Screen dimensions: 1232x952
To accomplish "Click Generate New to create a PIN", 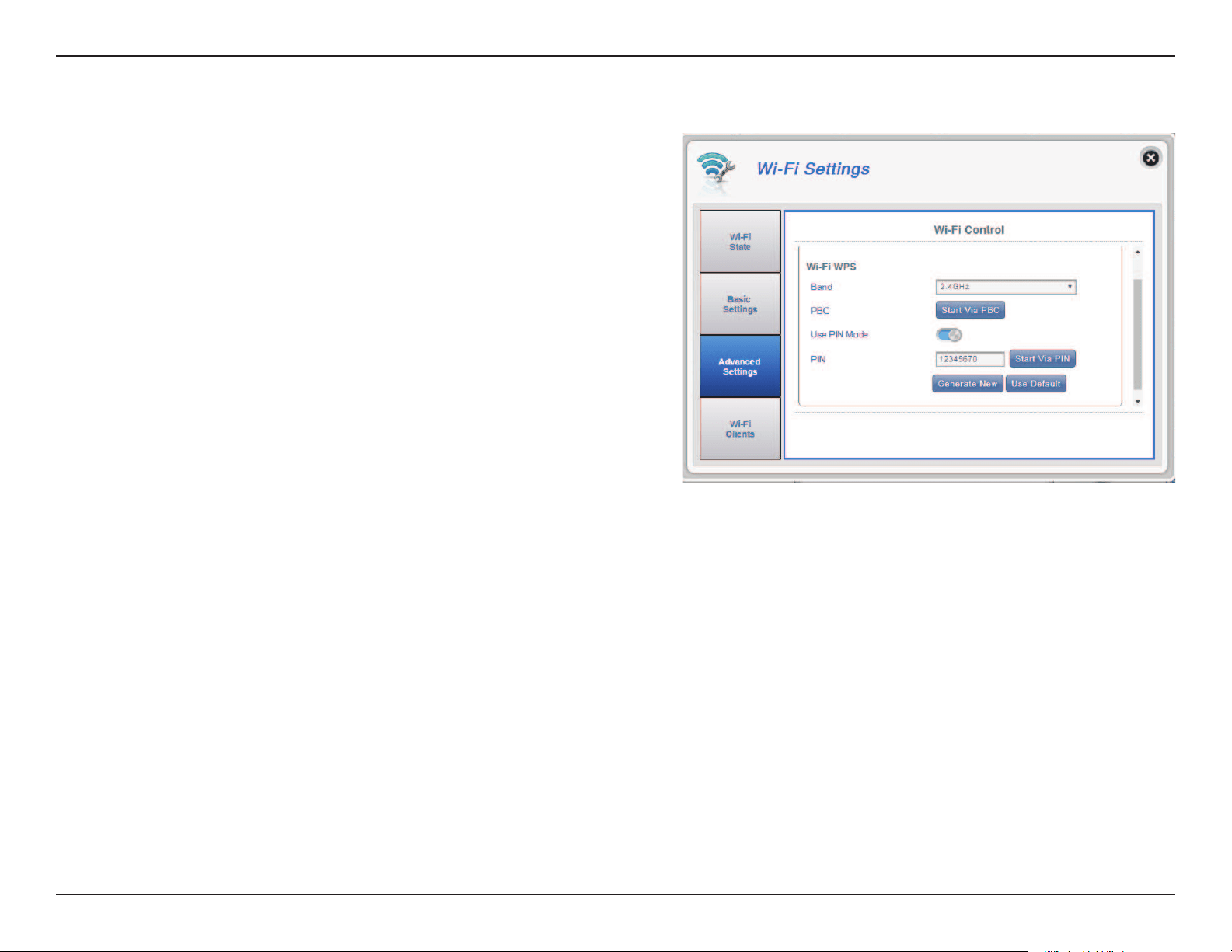I will (x=968, y=384).
